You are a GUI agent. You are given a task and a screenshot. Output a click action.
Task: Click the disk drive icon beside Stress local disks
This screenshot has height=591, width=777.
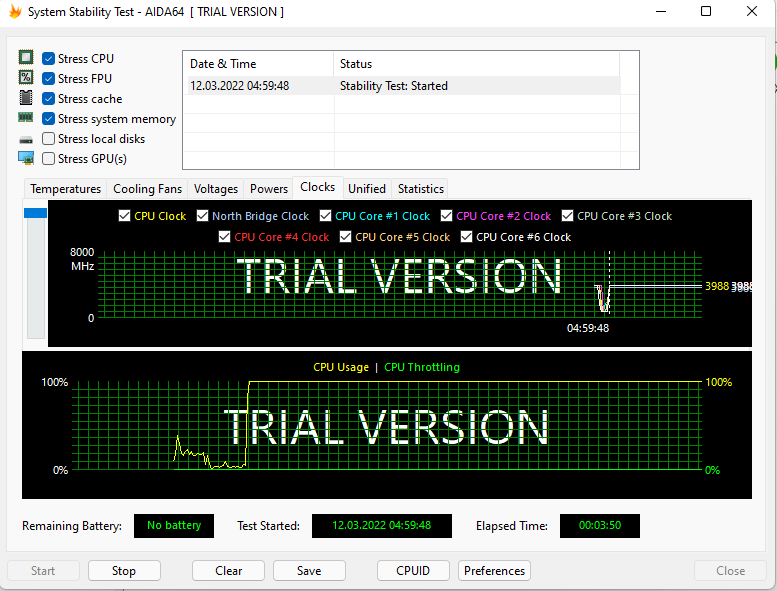[26, 140]
